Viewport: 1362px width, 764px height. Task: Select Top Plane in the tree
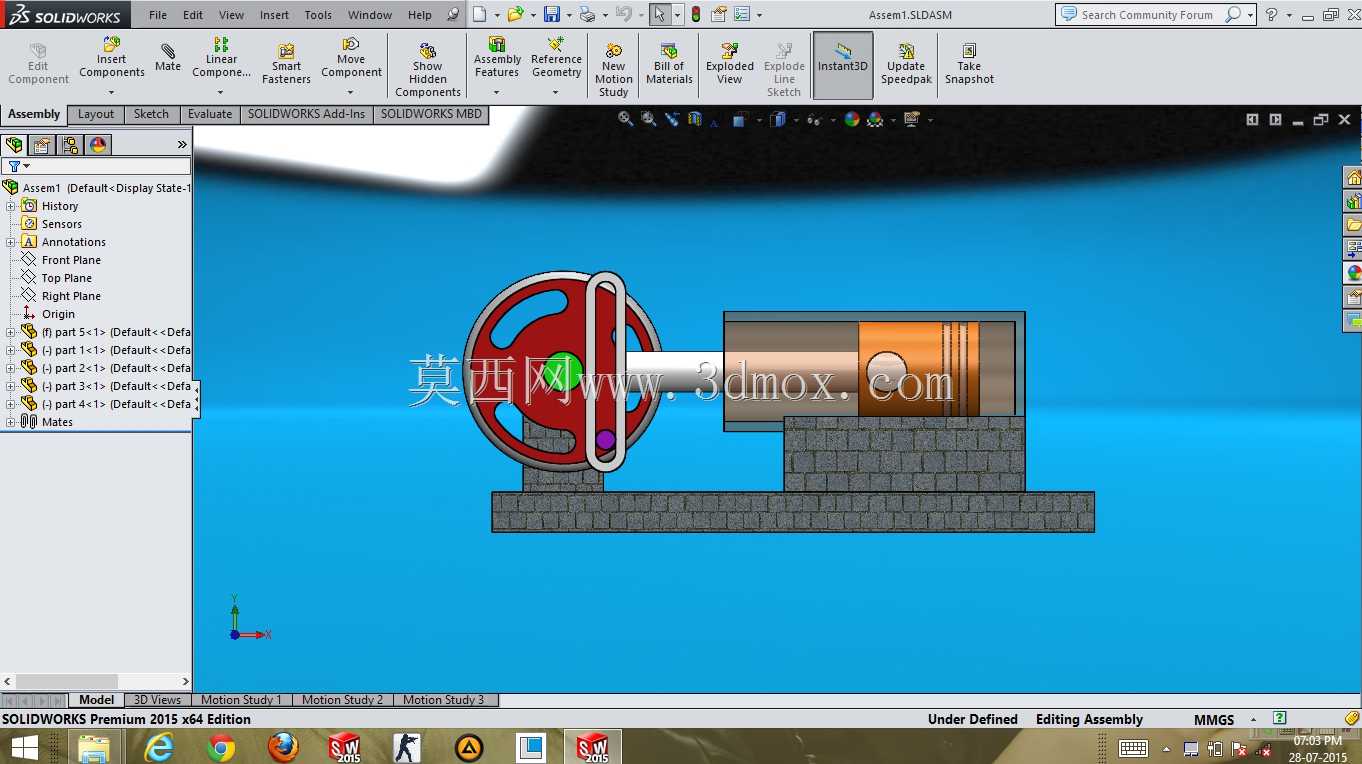click(x=66, y=278)
